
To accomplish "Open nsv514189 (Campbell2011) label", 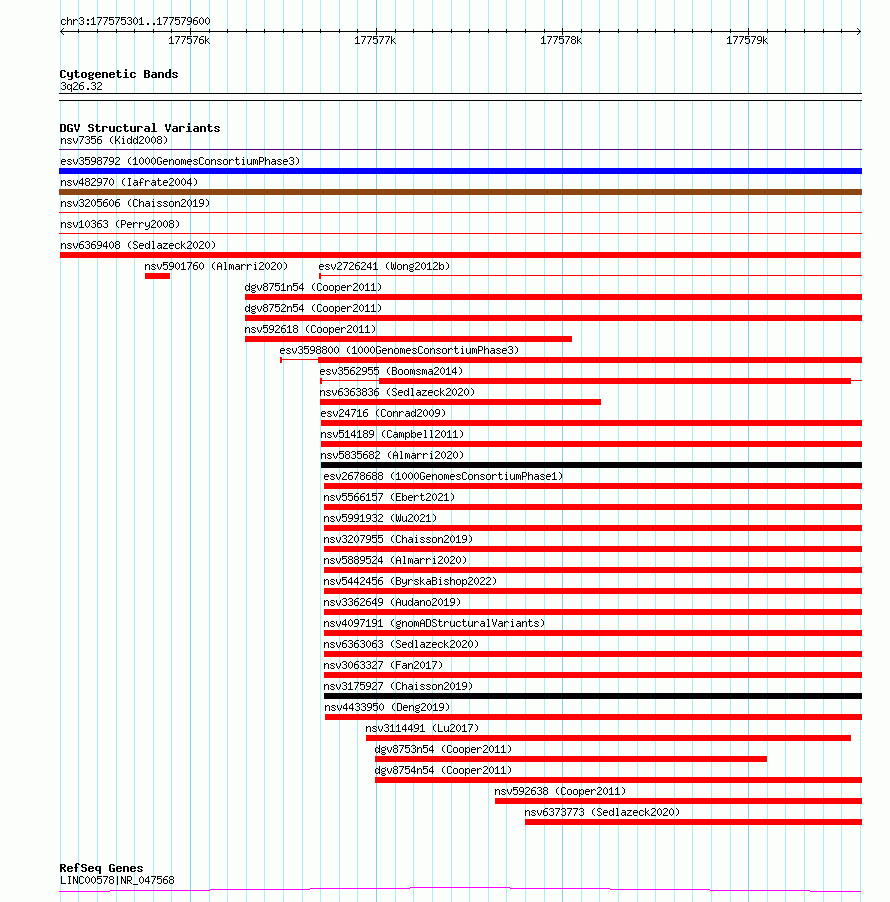I will (x=392, y=434).
